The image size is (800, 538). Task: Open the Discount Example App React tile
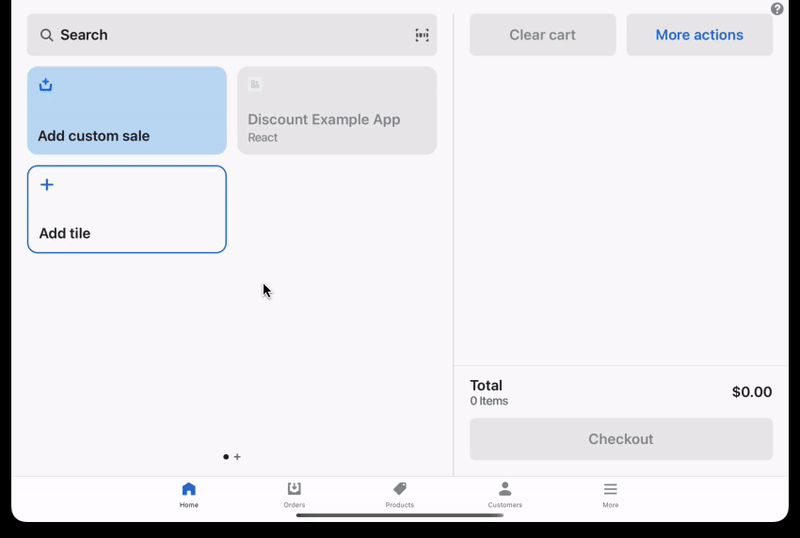click(x=337, y=111)
